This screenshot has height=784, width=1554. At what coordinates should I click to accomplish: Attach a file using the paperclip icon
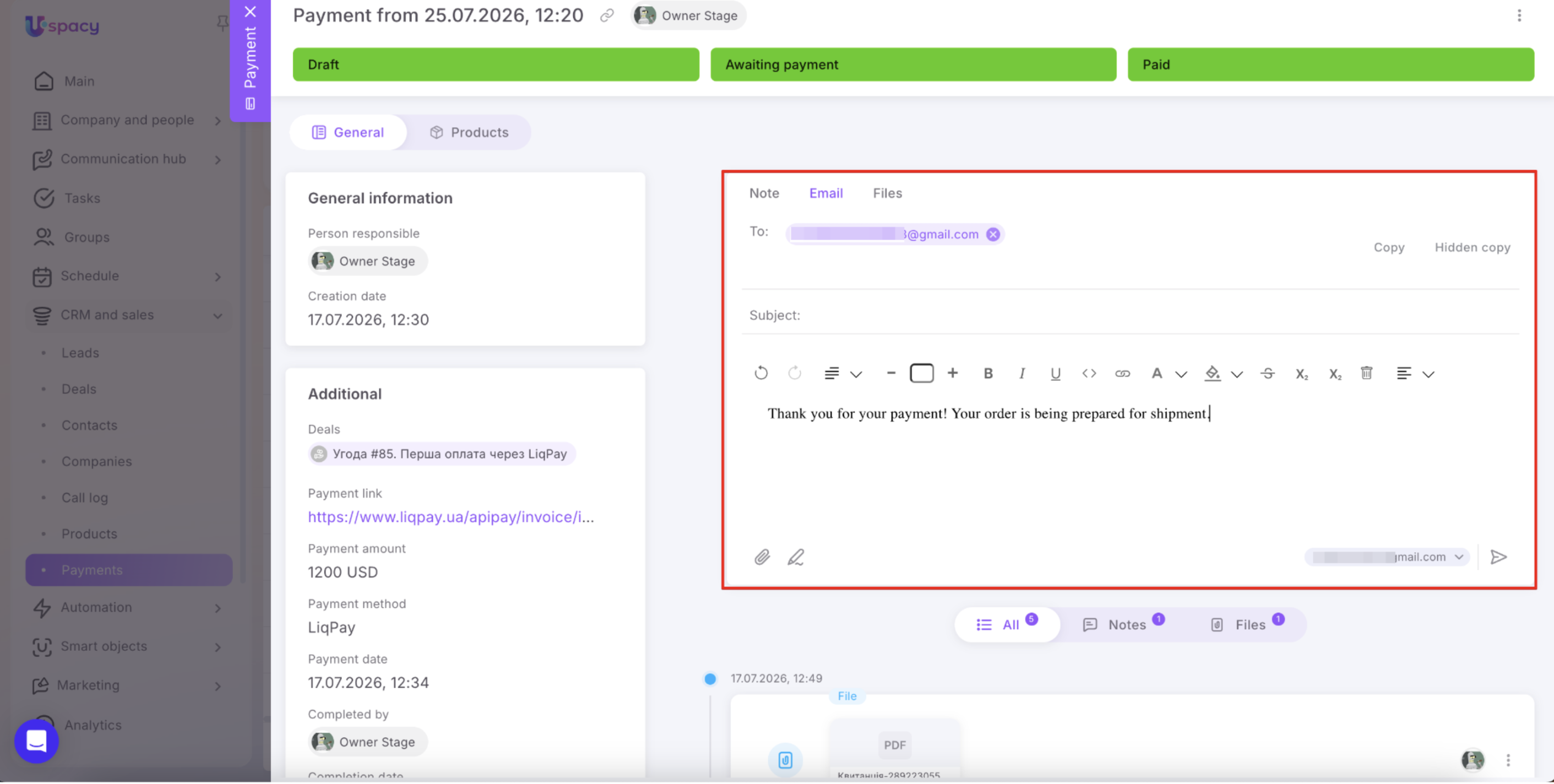click(x=762, y=557)
